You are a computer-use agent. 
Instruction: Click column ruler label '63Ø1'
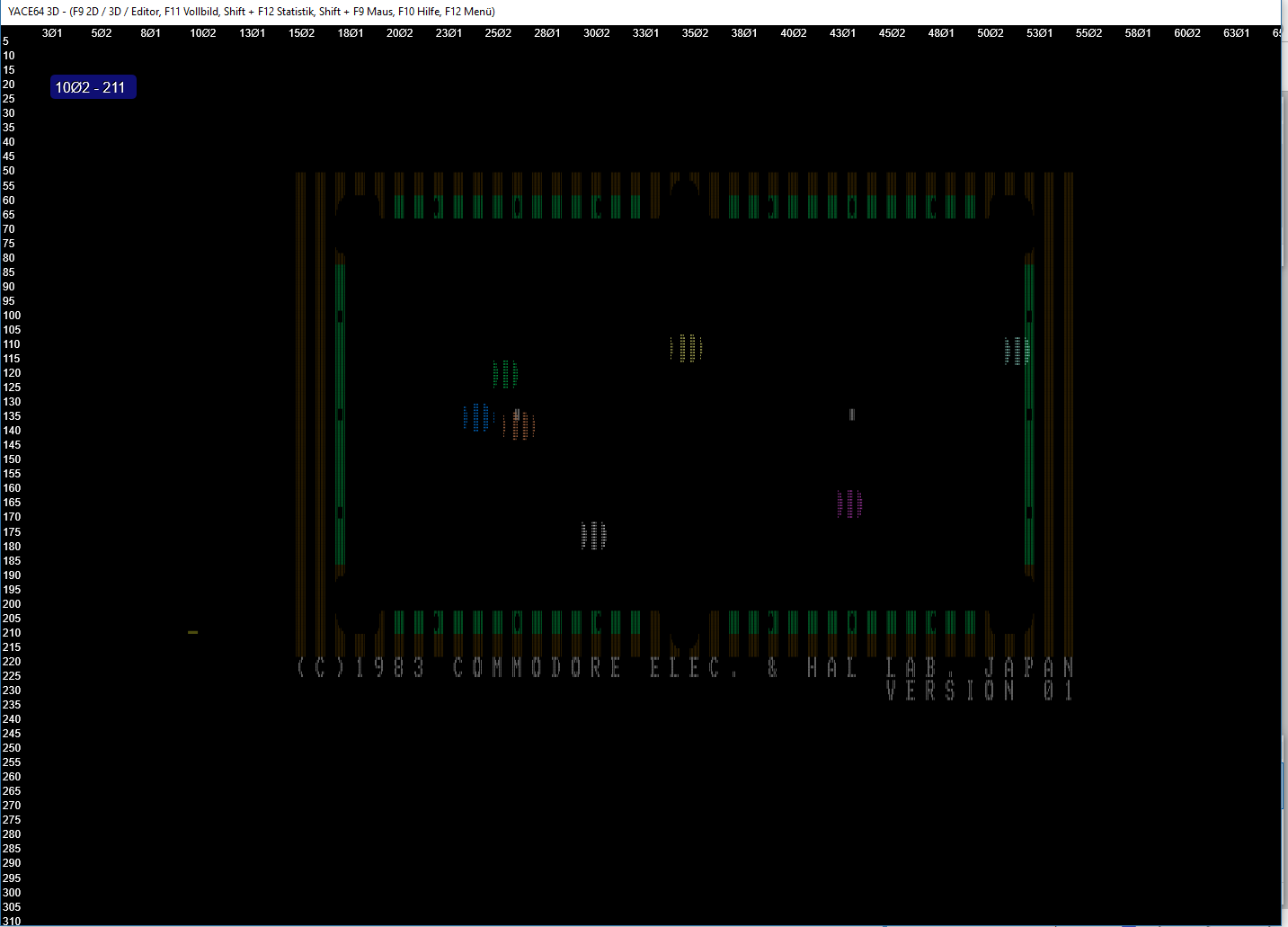(x=1236, y=33)
